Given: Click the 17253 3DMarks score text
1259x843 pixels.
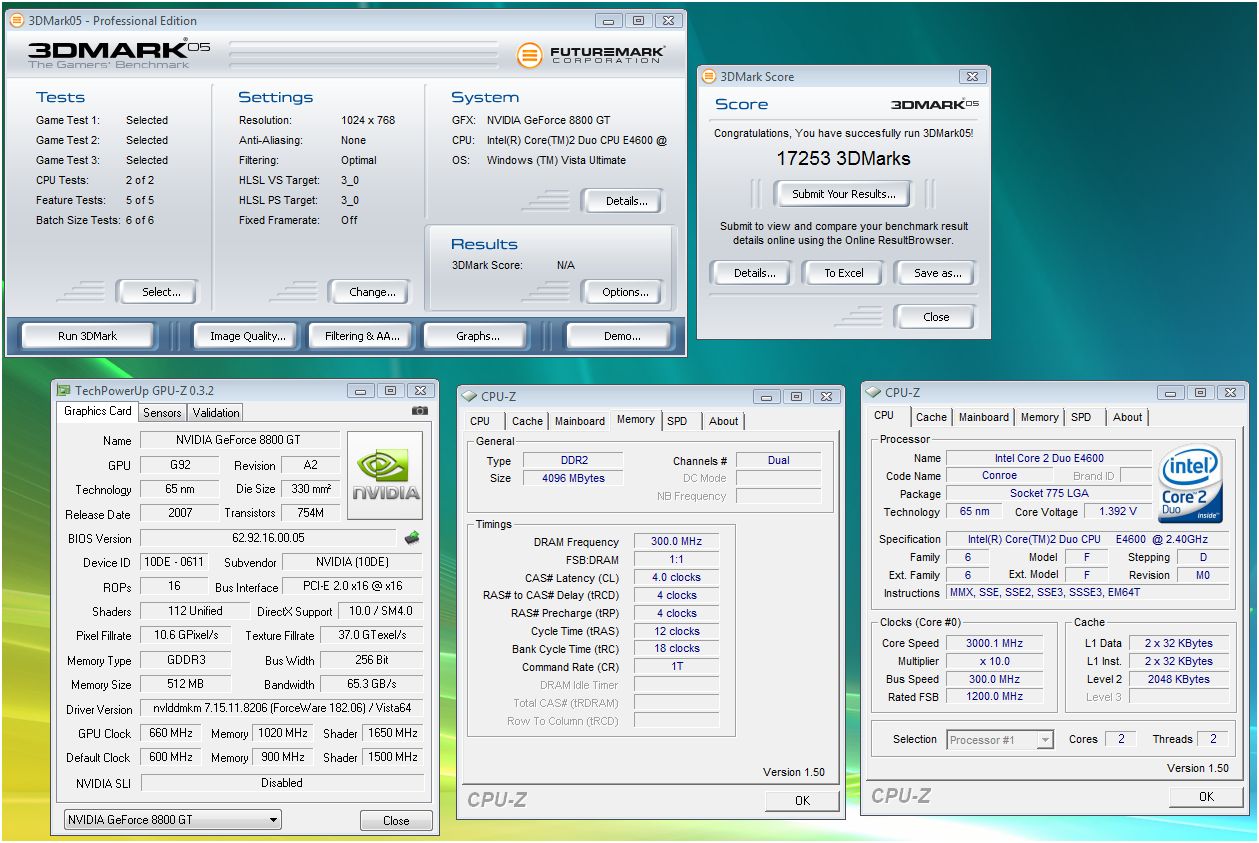Looking at the screenshot, I should (843, 158).
